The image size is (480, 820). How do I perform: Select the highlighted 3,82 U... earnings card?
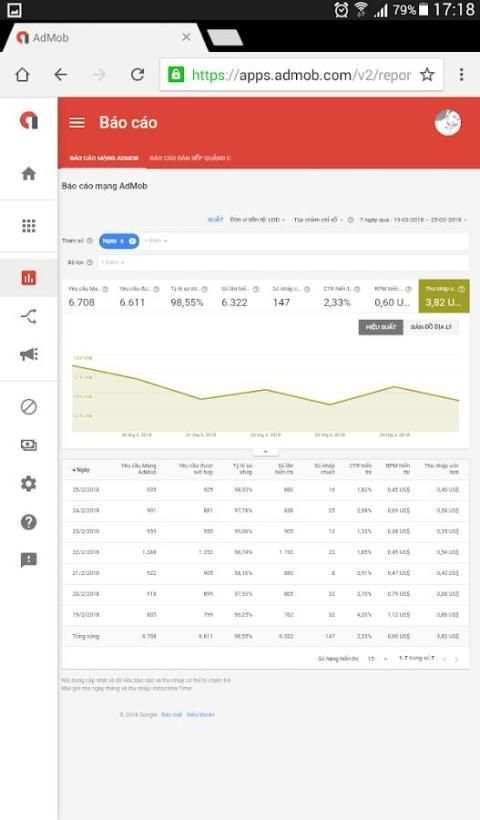click(444, 297)
